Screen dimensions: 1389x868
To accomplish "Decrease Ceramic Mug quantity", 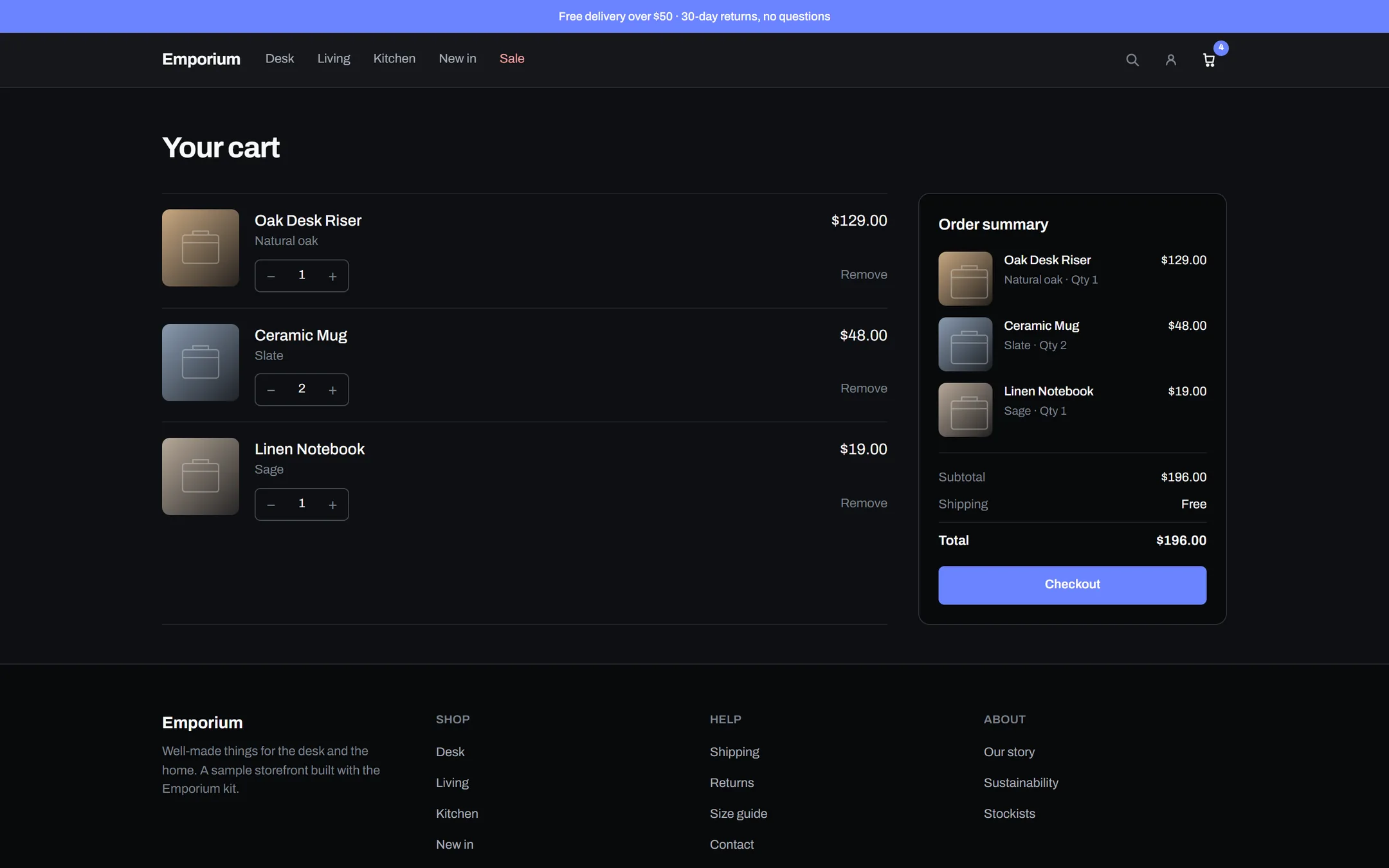I will pos(271,390).
